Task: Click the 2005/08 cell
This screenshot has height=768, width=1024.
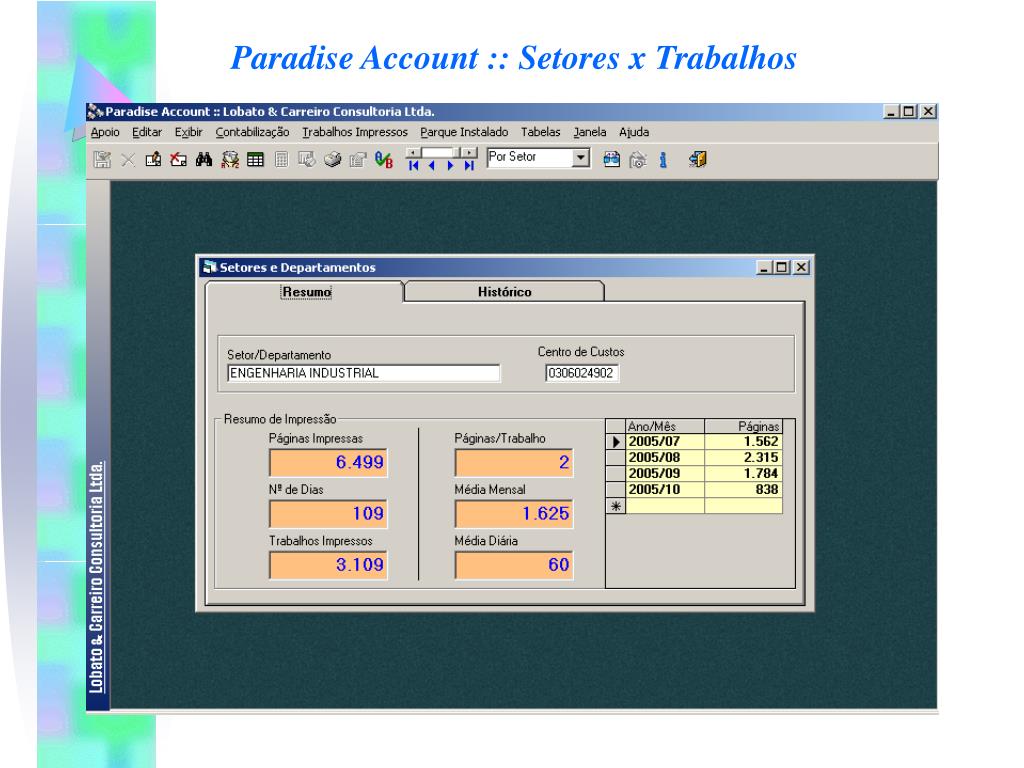Action: click(x=665, y=458)
